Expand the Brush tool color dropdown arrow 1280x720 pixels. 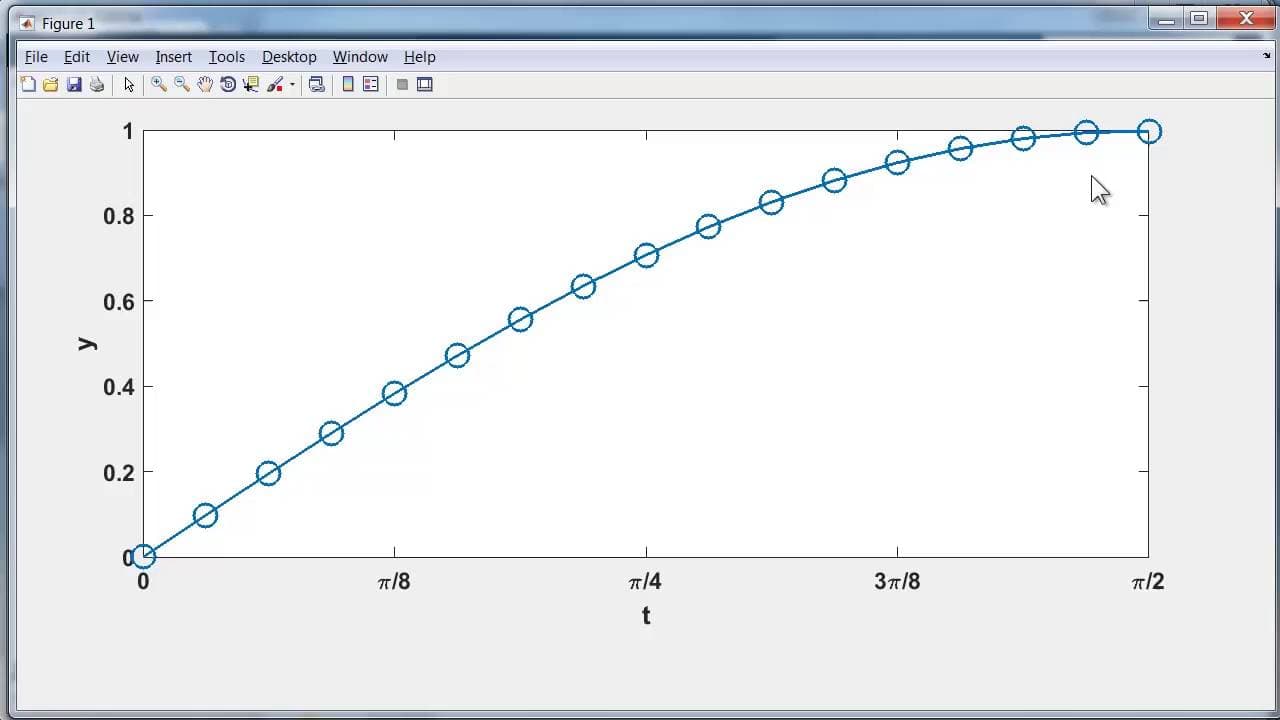292,85
